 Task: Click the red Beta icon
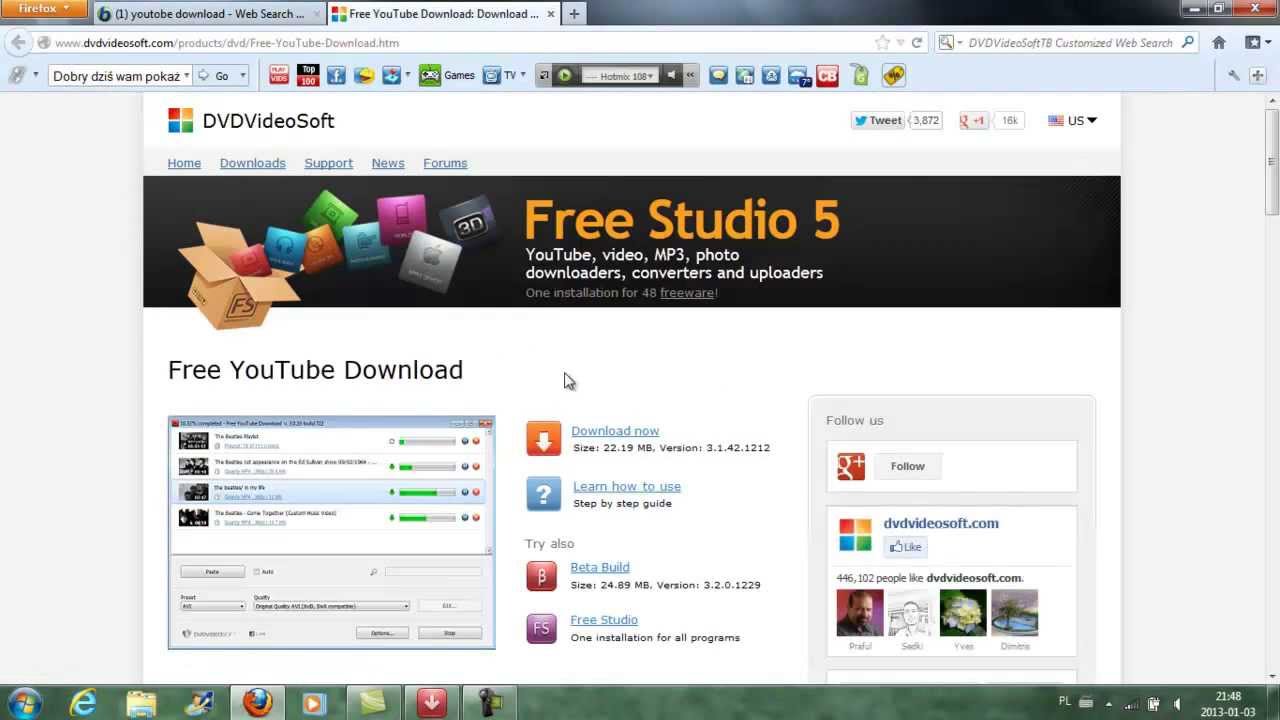(541, 576)
